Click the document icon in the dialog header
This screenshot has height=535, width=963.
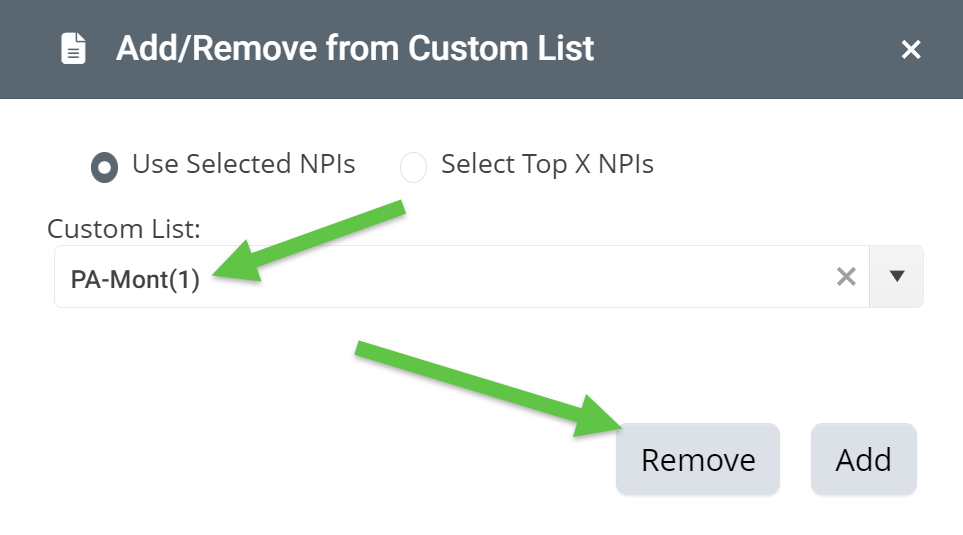[74, 48]
